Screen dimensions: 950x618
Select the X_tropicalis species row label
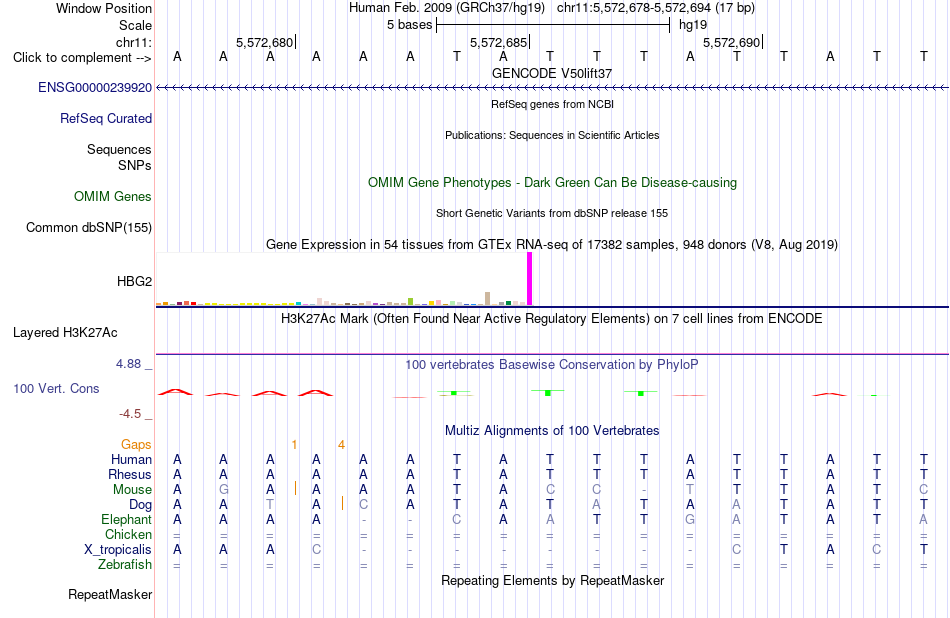click(118, 550)
